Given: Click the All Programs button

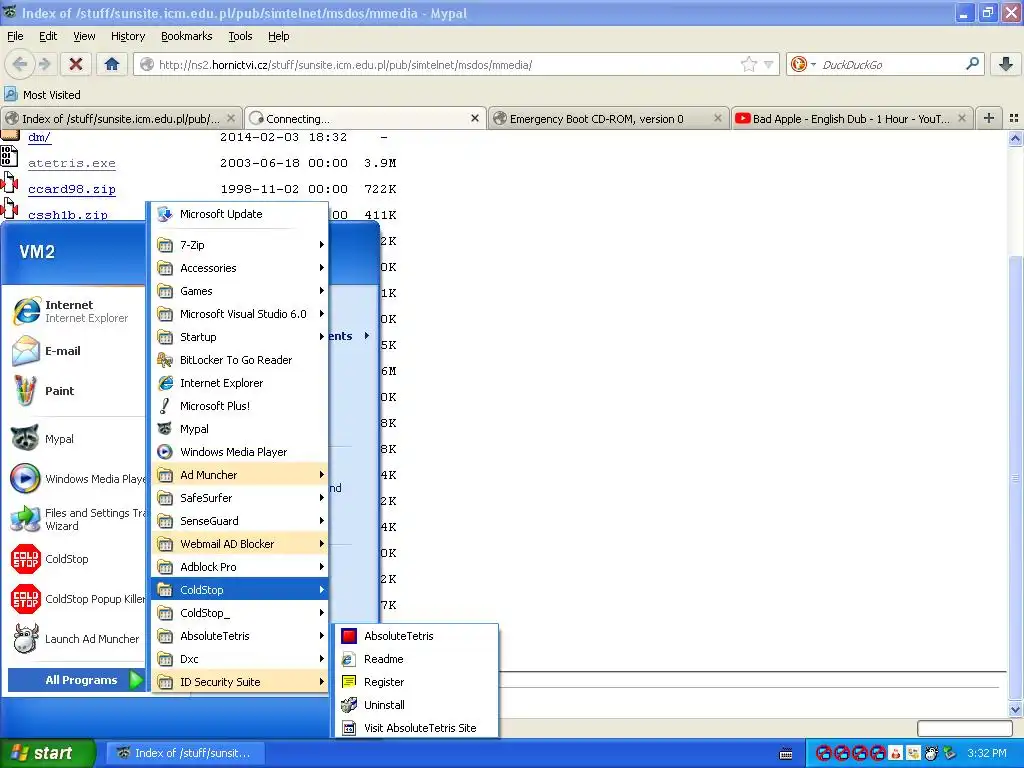Looking at the screenshot, I should click(x=76, y=680).
